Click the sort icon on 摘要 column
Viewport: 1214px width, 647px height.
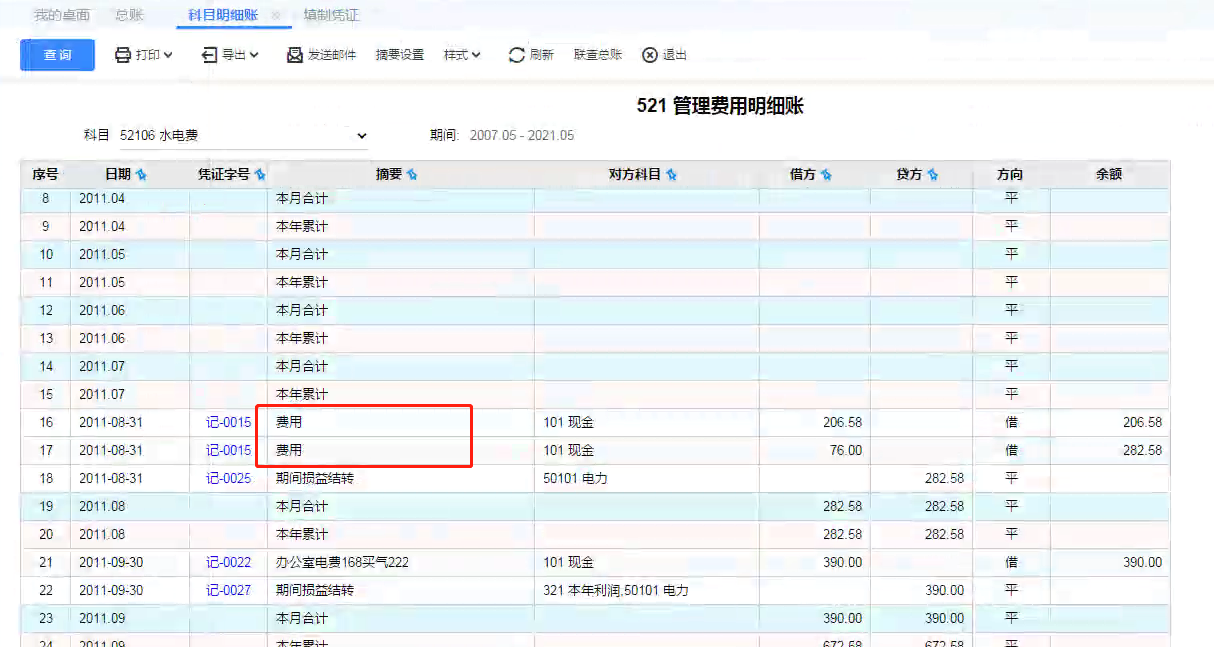click(412, 175)
